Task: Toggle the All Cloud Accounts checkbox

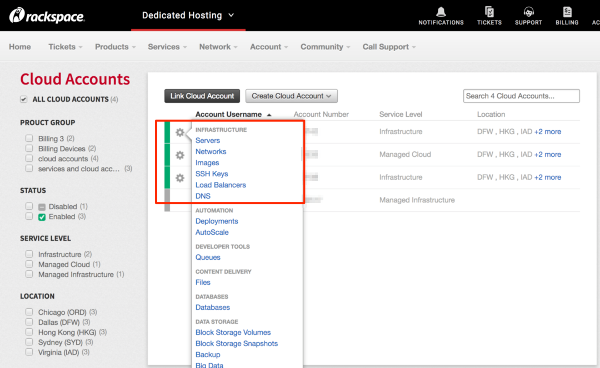Action: point(24,99)
